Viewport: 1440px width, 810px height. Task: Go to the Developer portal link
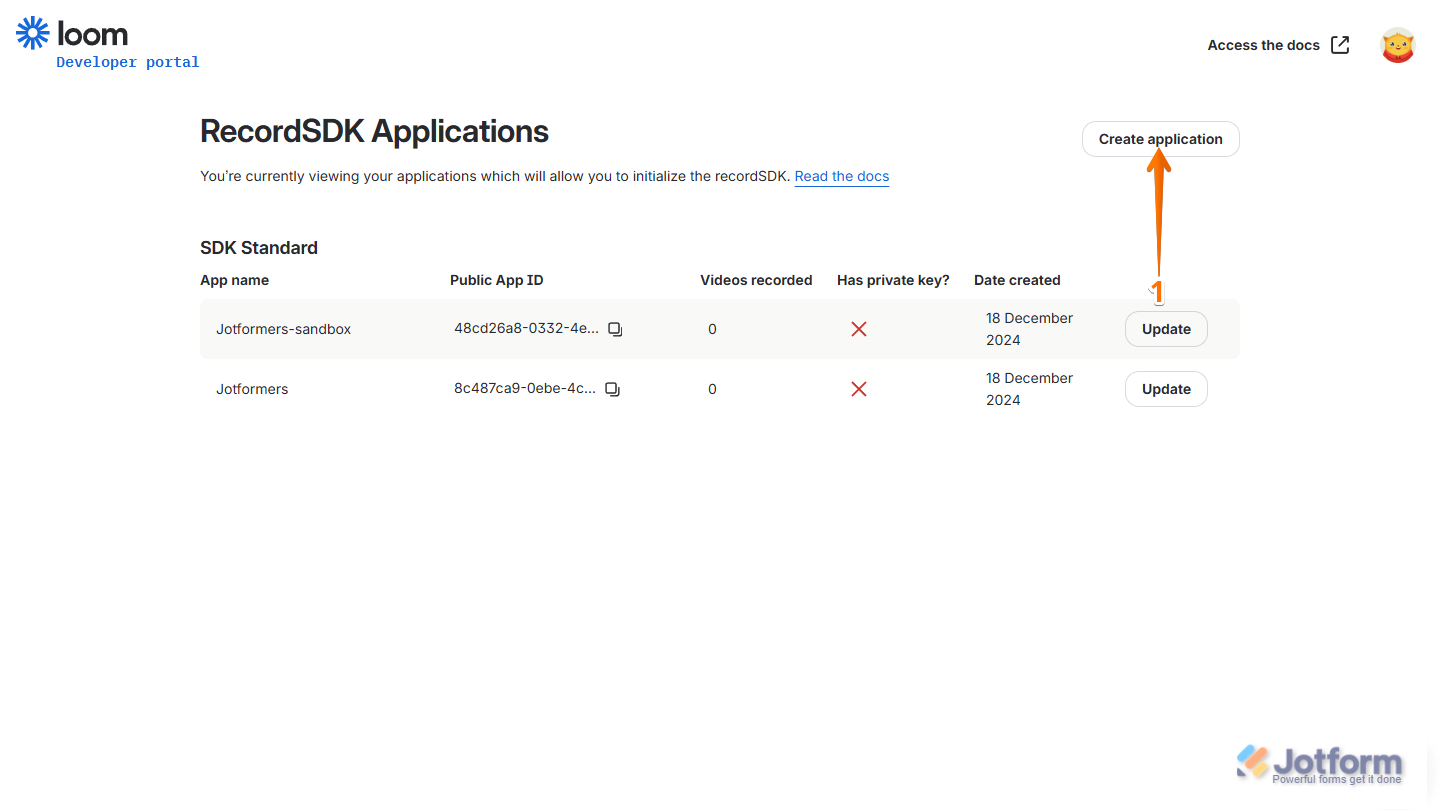coord(127,61)
